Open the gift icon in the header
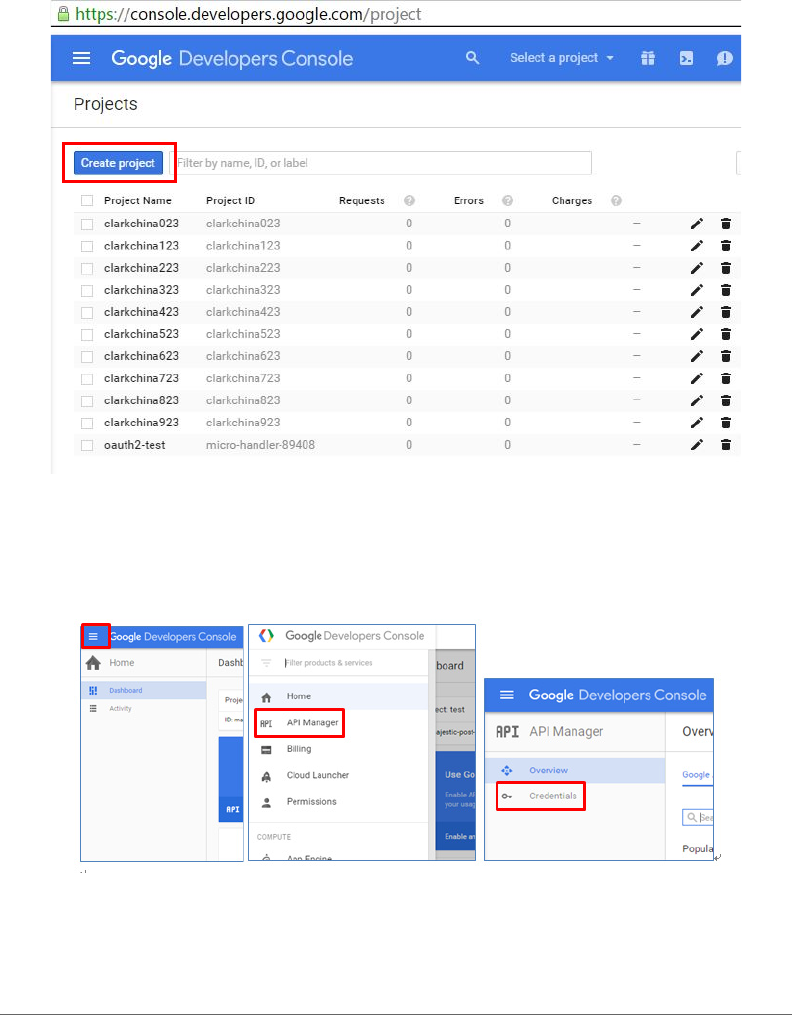 [648, 58]
